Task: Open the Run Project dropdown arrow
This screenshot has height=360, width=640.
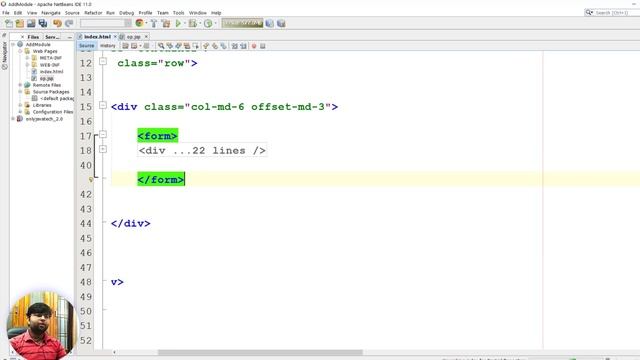Action: pos(184,24)
